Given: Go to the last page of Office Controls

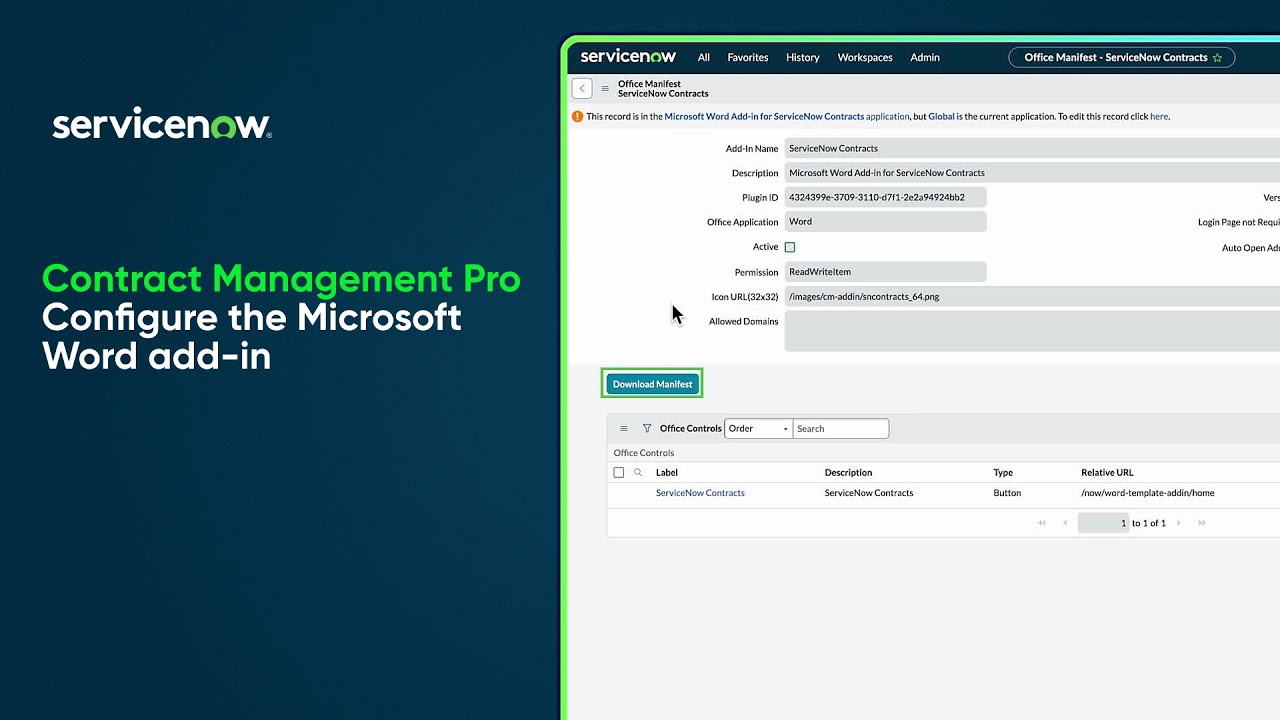Looking at the screenshot, I should pyautogui.click(x=1201, y=523).
